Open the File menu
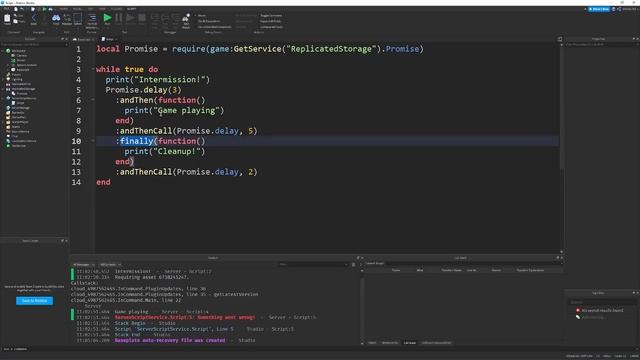640x360 pixels. (7, 9)
